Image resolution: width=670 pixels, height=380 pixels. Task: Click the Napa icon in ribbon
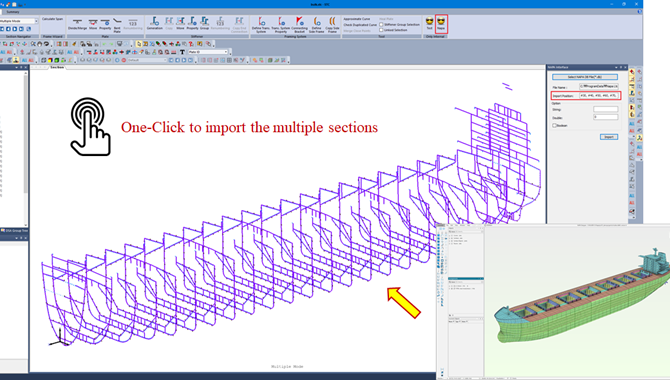coord(441,23)
